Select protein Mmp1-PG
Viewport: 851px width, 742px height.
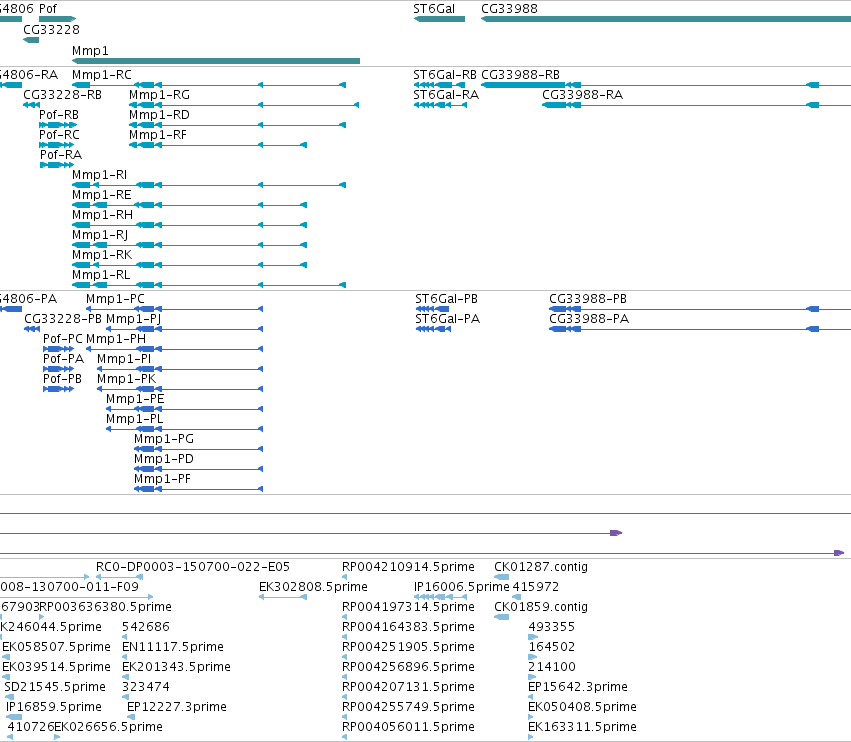click(x=164, y=440)
